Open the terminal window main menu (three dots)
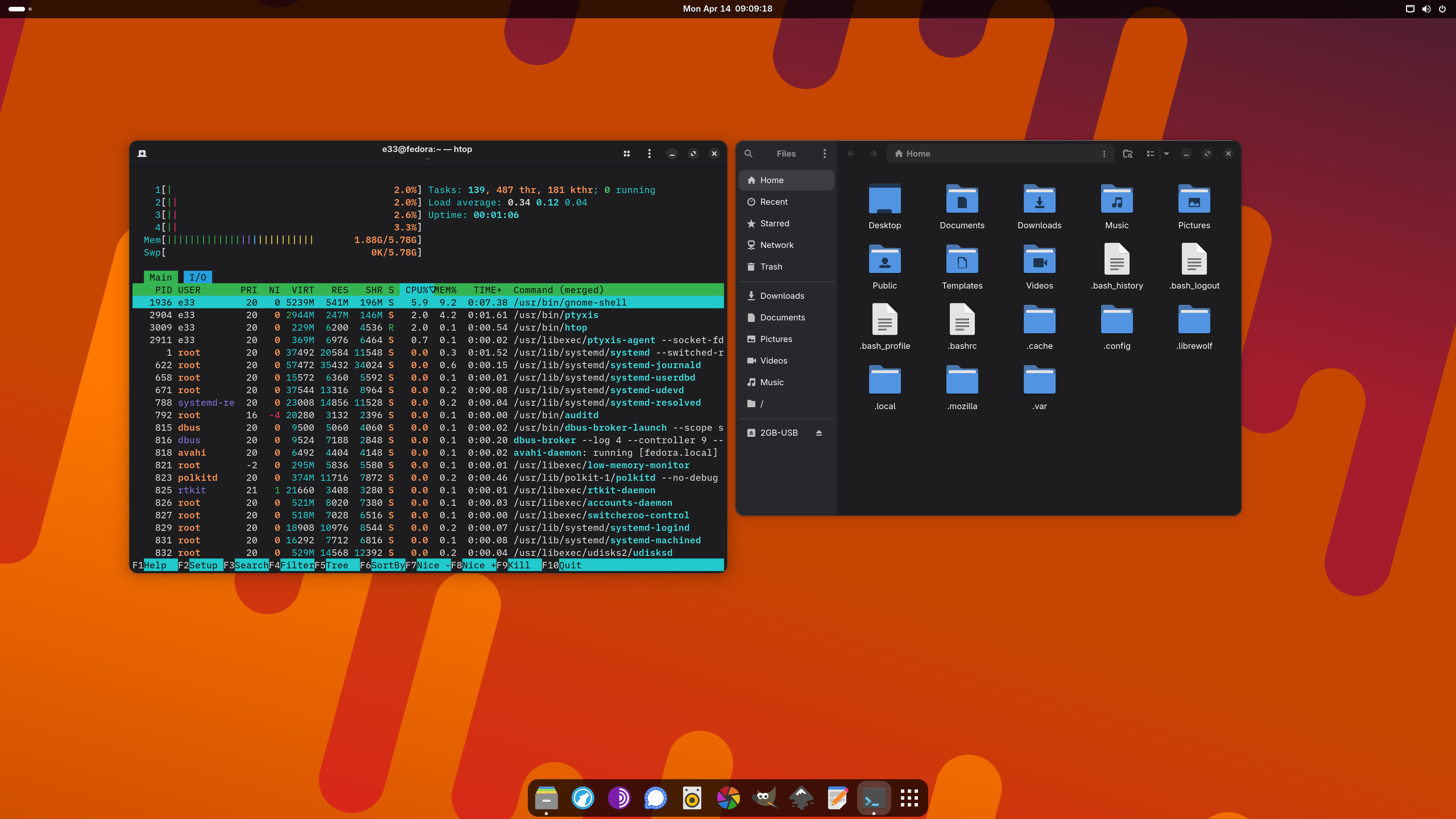 [650, 154]
